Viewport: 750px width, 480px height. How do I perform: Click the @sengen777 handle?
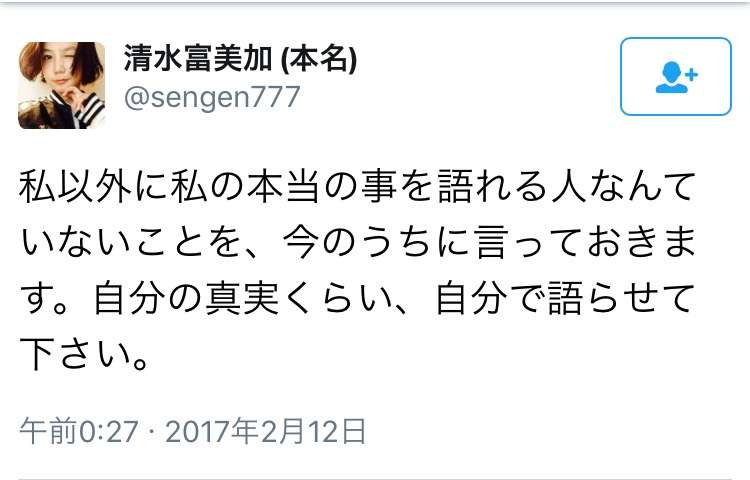tap(211, 97)
